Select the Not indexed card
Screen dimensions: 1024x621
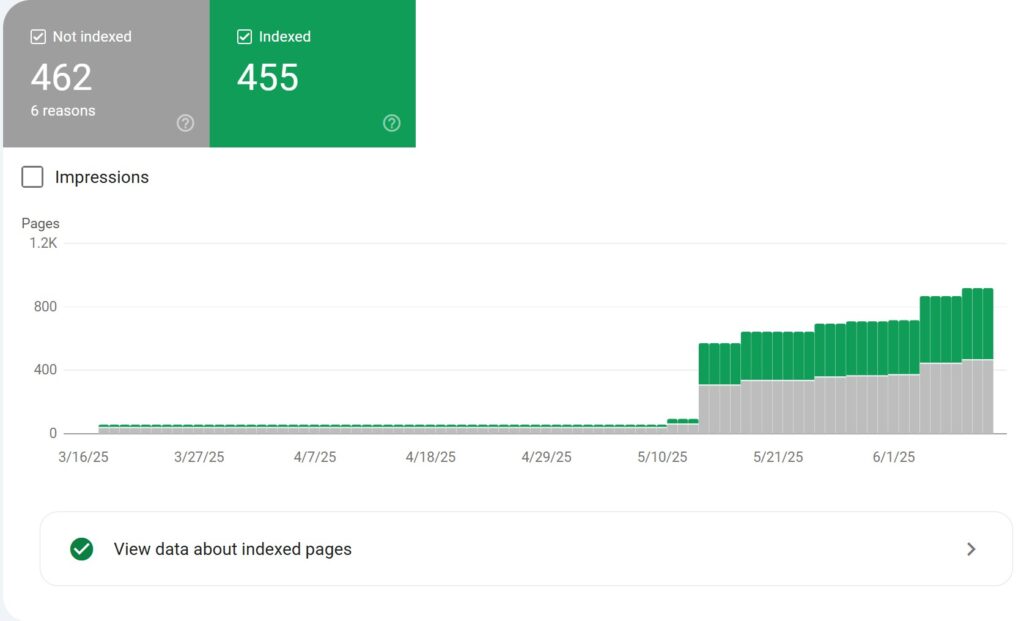103,73
